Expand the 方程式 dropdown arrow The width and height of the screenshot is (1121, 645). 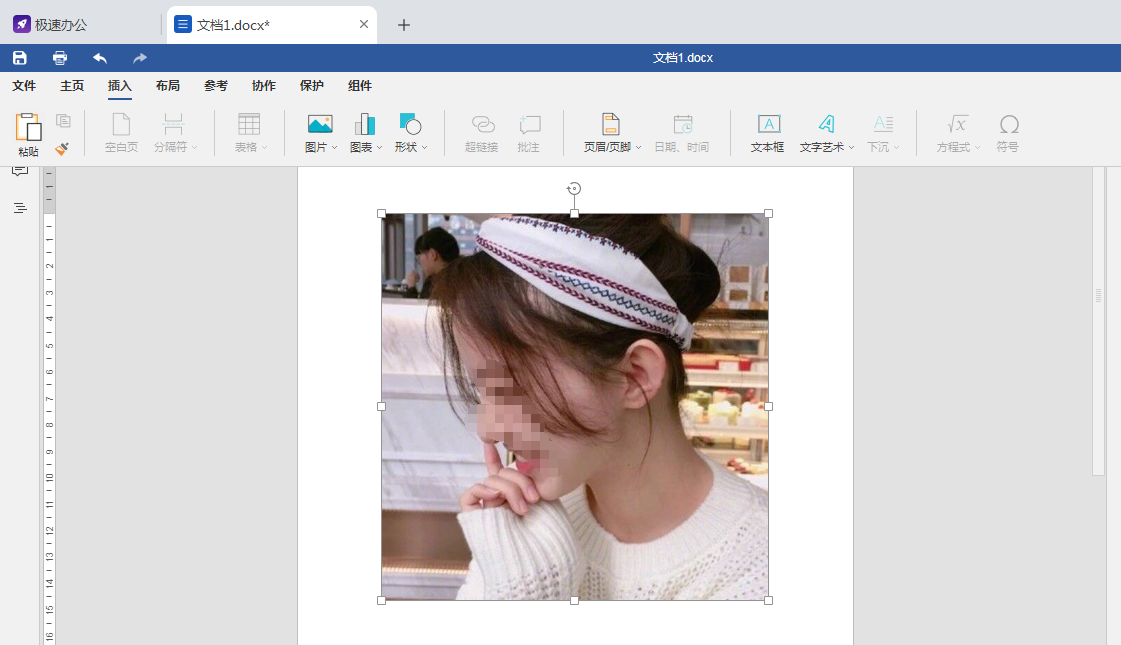(x=977, y=147)
